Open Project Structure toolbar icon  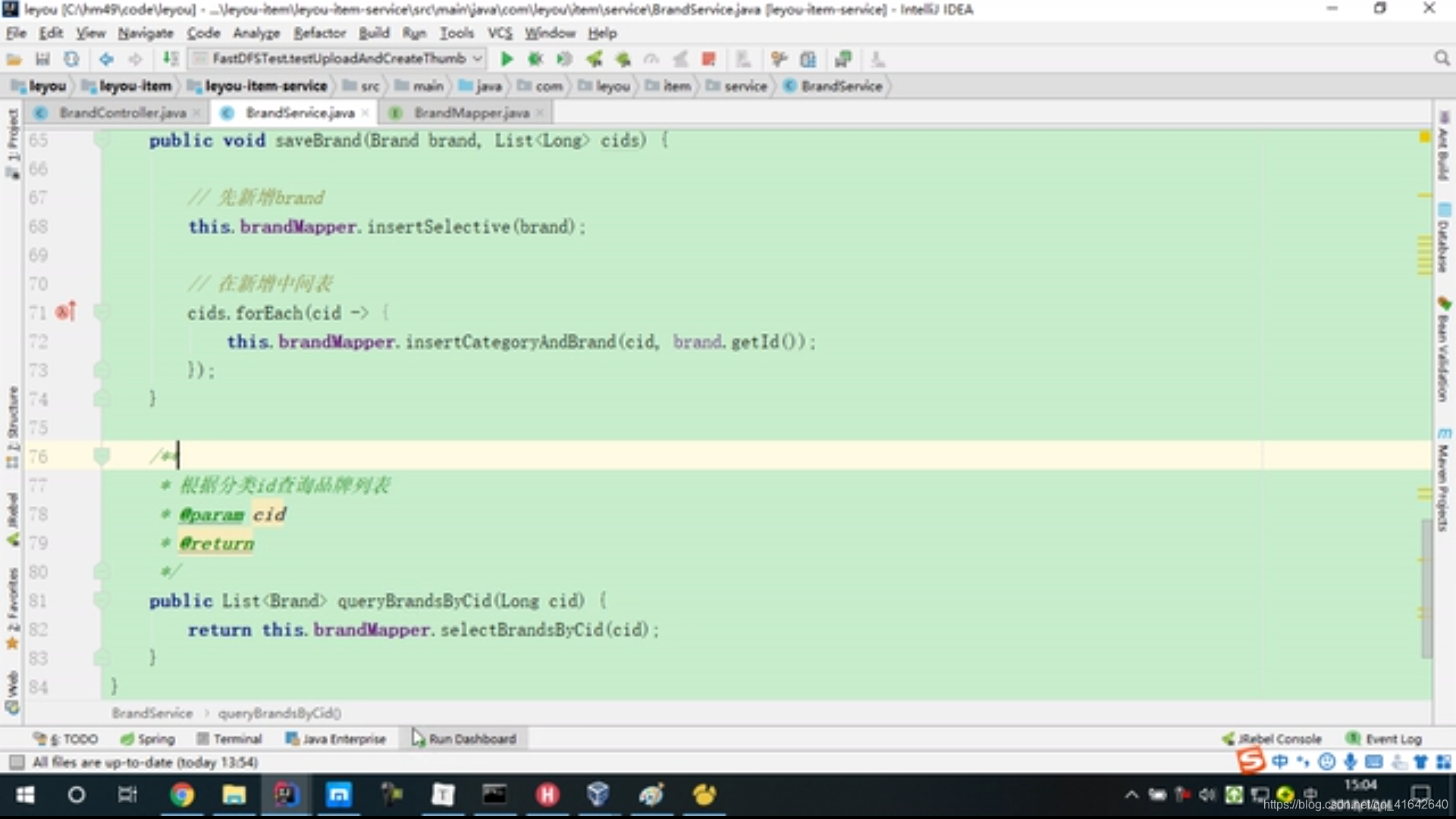tap(808, 58)
